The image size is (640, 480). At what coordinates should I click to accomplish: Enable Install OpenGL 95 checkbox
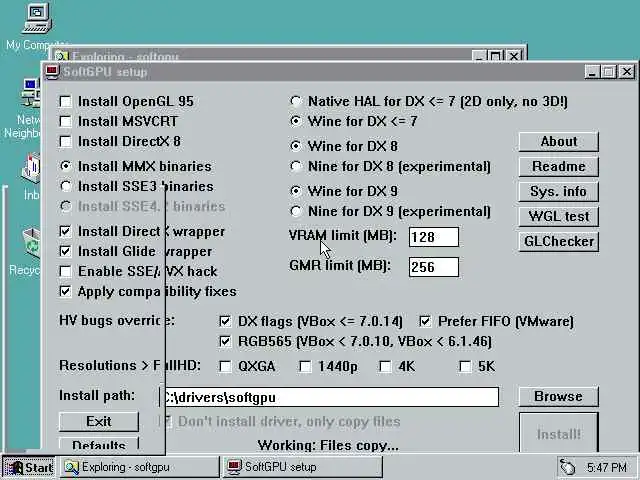[x=65, y=101]
